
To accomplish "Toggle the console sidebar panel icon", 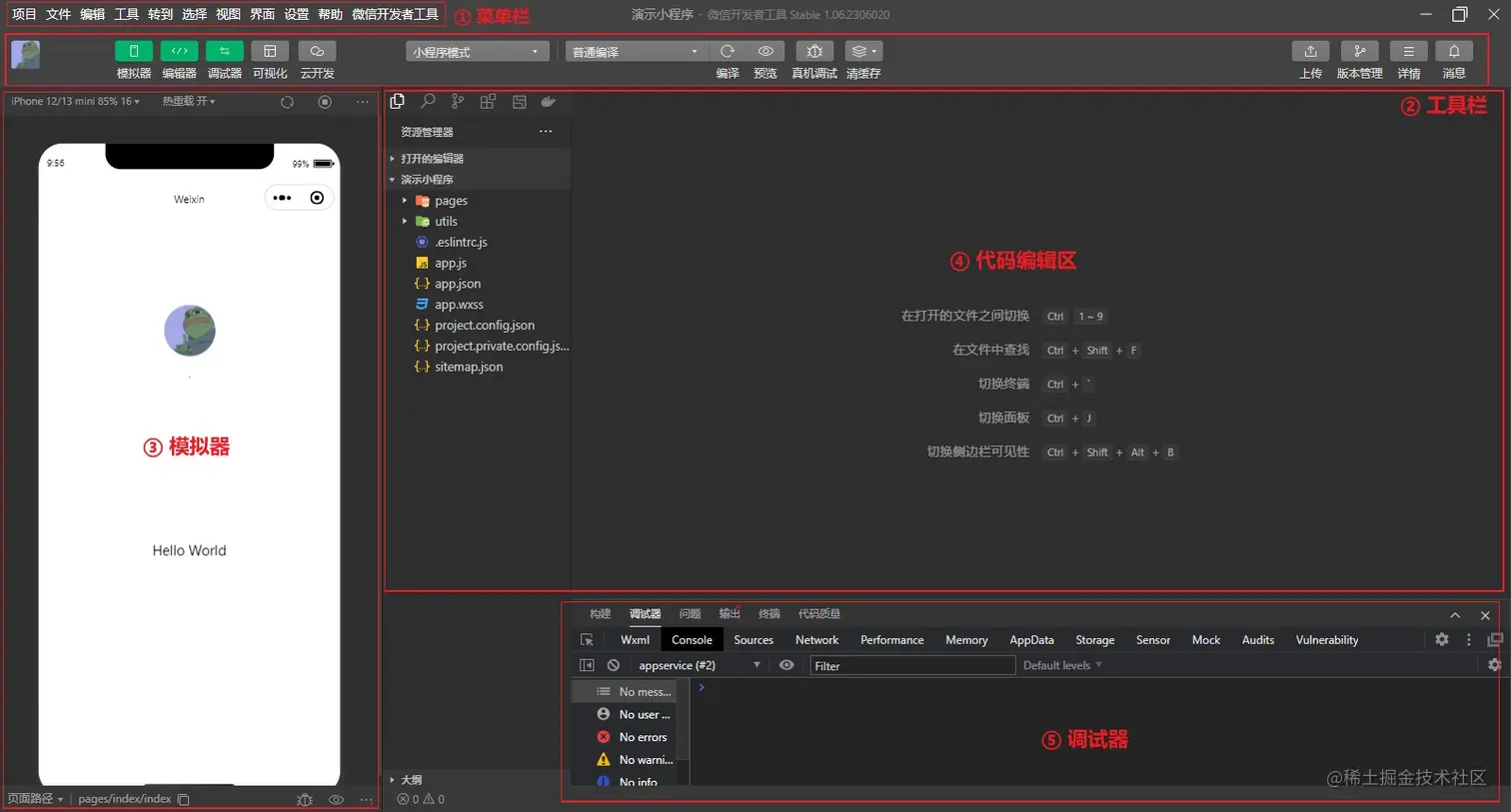I will coord(587,665).
